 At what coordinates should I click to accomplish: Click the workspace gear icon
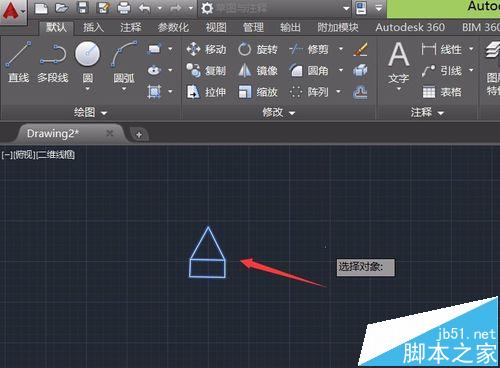coord(207,8)
